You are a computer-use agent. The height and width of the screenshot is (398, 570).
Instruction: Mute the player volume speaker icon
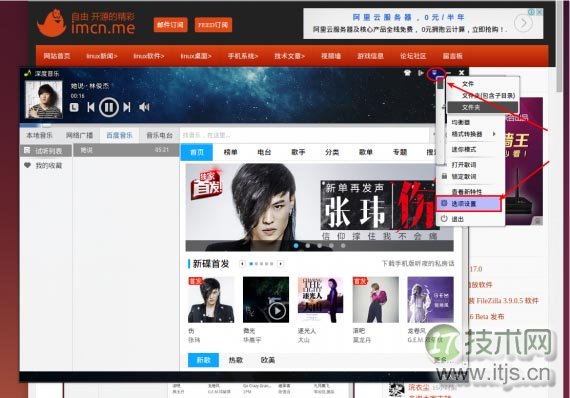pyautogui.click(x=144, y=107)
